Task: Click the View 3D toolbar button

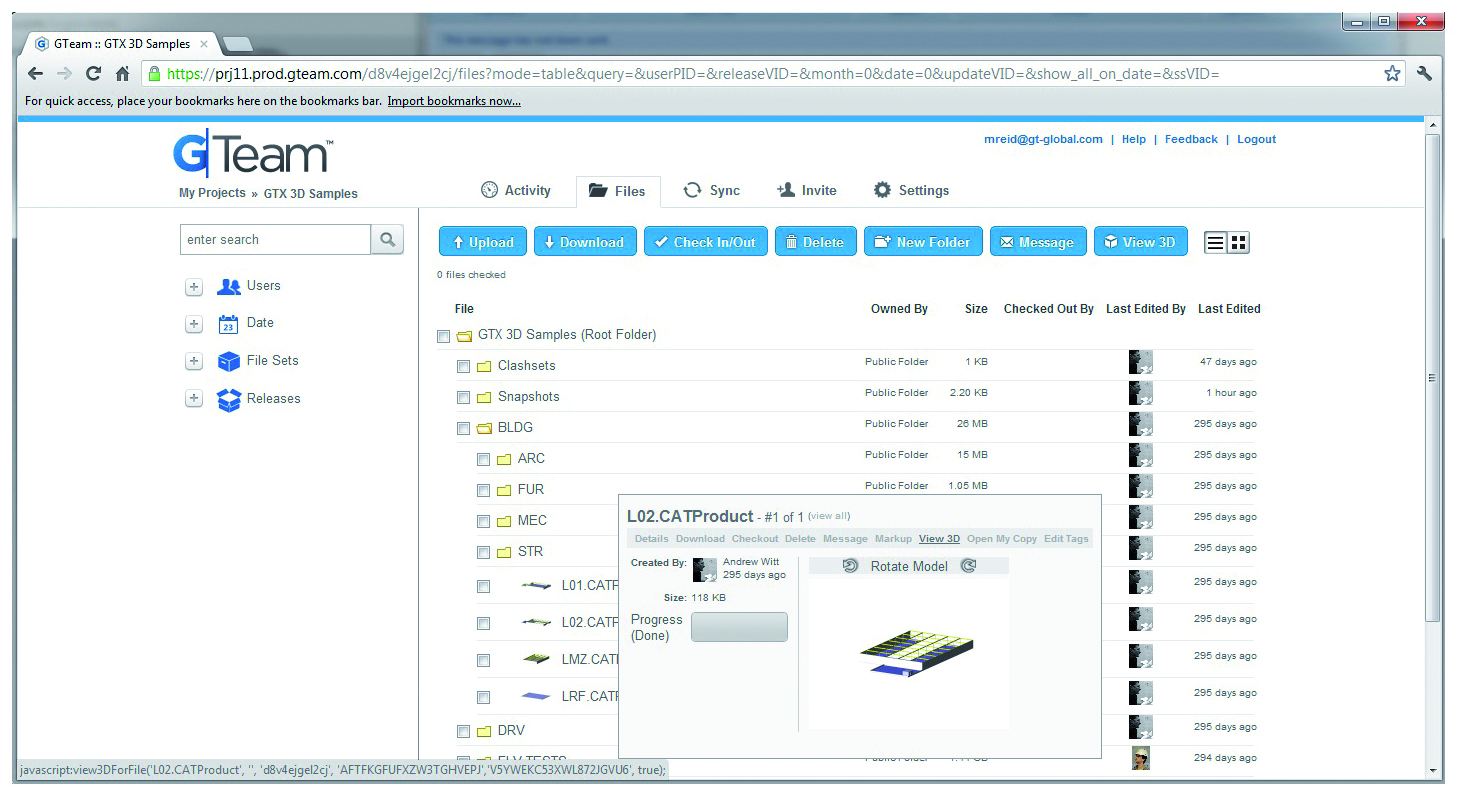Action: point(1141,242)
